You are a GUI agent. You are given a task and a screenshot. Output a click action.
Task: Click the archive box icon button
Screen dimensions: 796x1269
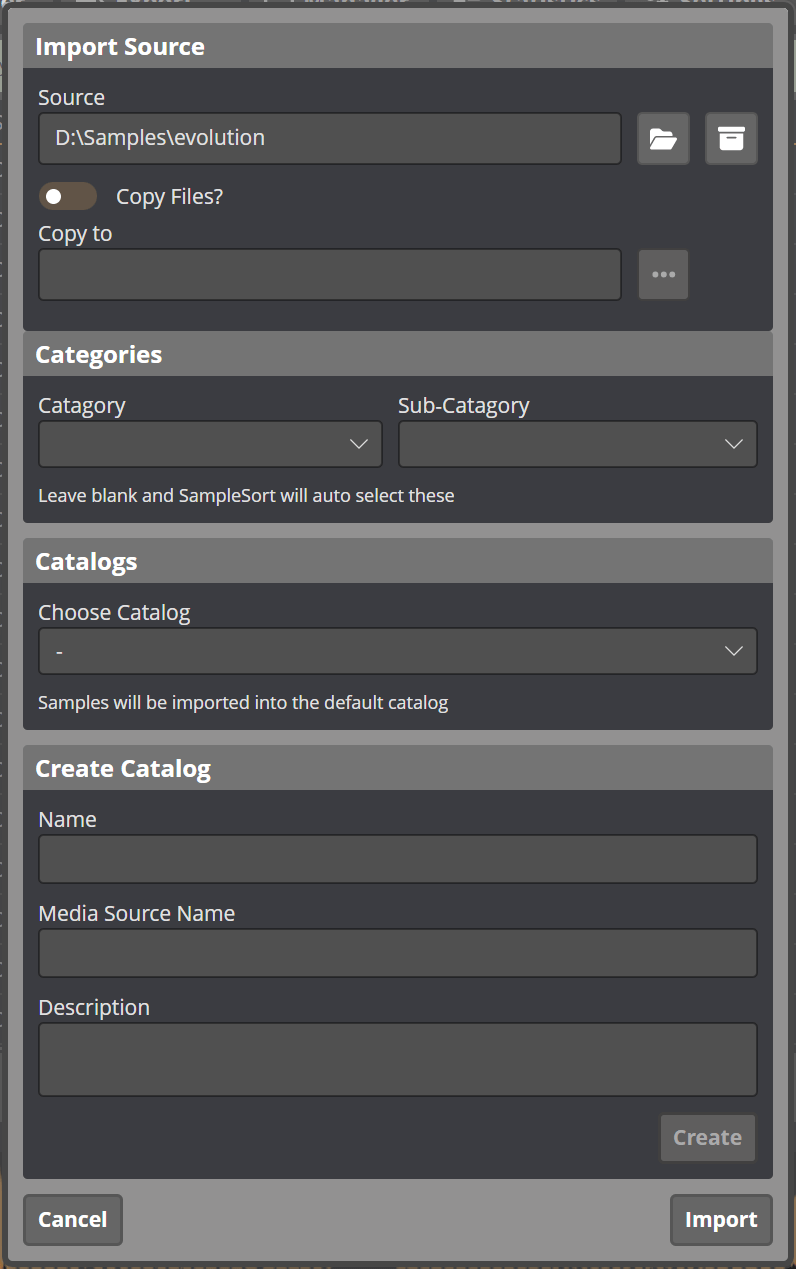[x=731, y=139]
